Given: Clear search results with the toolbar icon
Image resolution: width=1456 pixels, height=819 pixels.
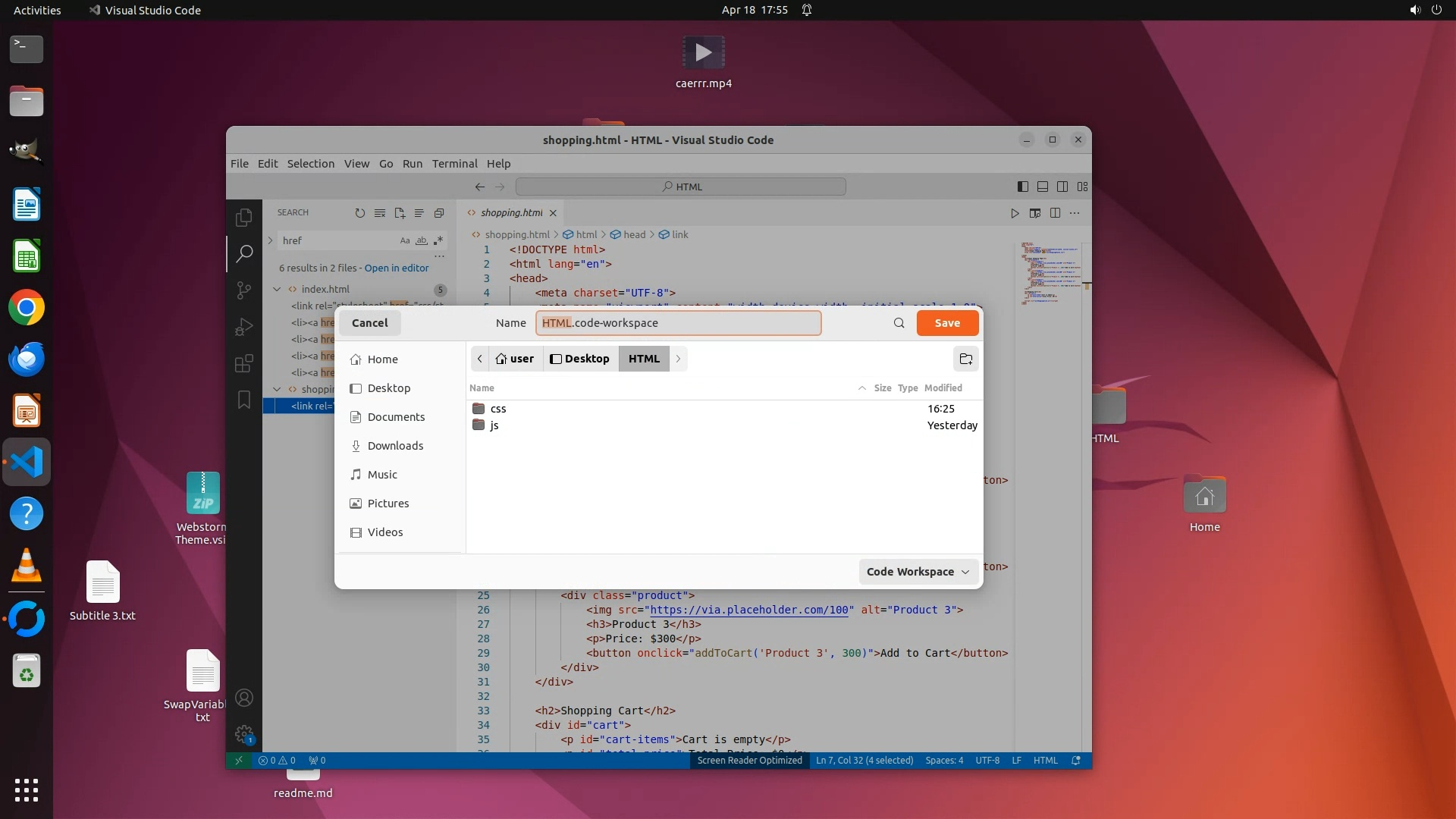Looking at the screenshot, I should [x=380, y=213].
